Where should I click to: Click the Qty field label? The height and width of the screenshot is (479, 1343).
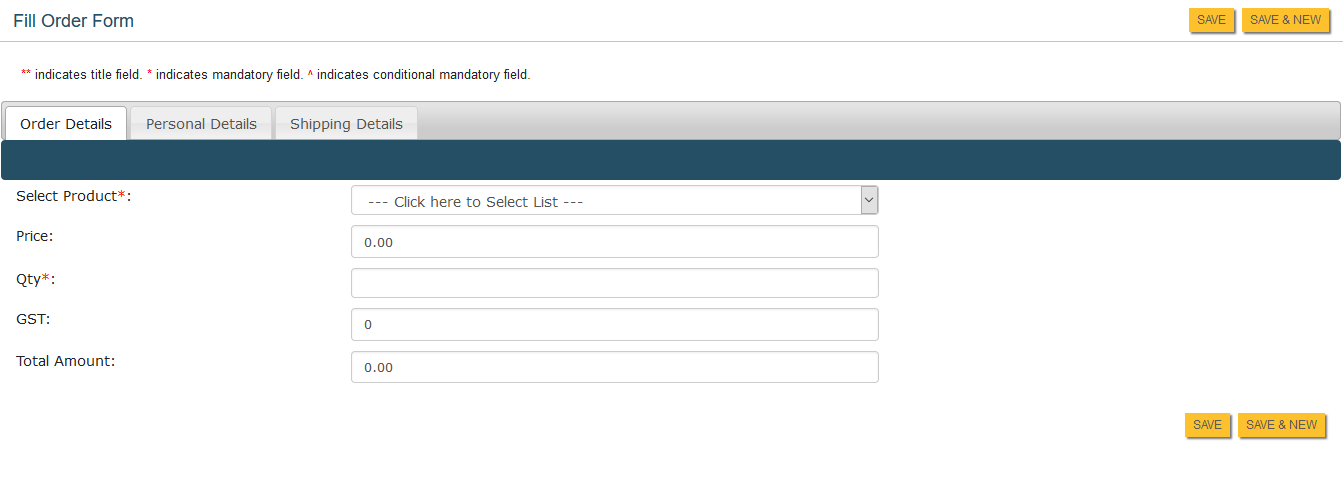click(x=29, y=279)
